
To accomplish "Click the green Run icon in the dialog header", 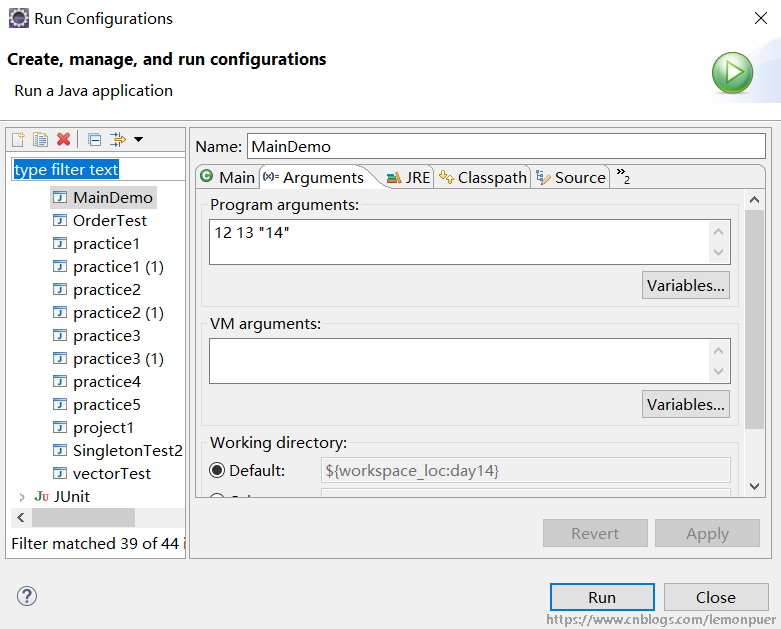I will [x=732, y=74].
